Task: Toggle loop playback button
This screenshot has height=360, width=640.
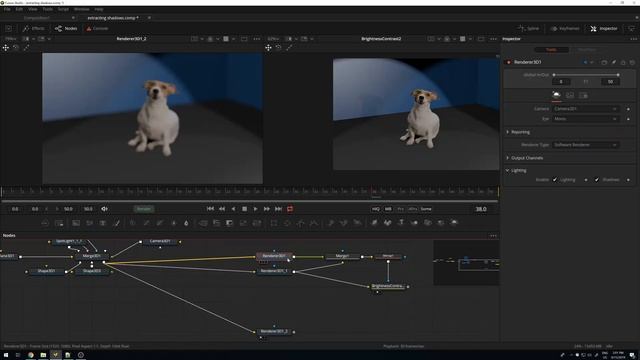Action: pyautogui.click(x=290, y=209)
